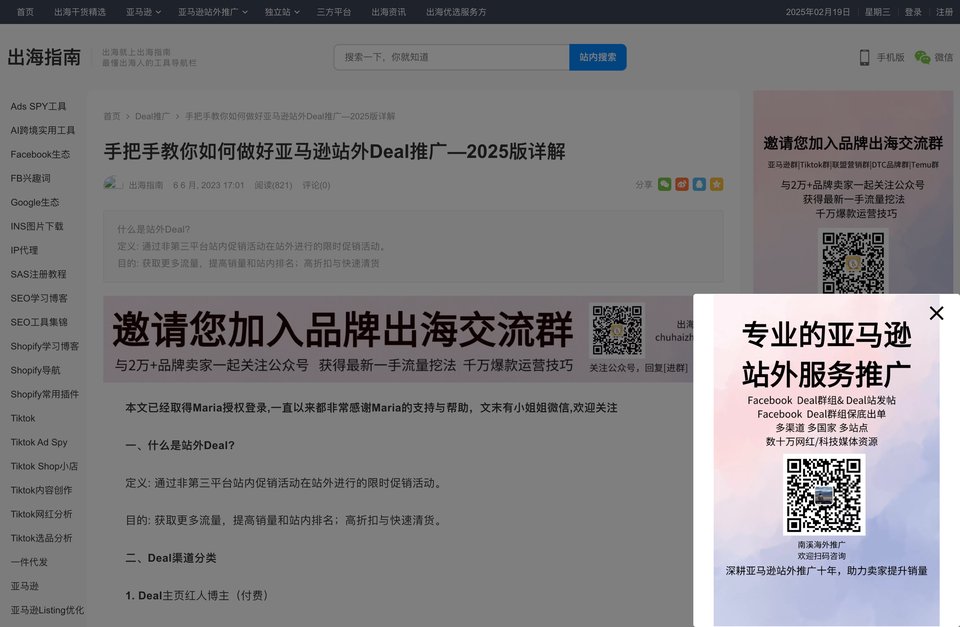Click the 出海指南 site logo
The width and height of the screenshot is (960, 627).
(44, 57)
